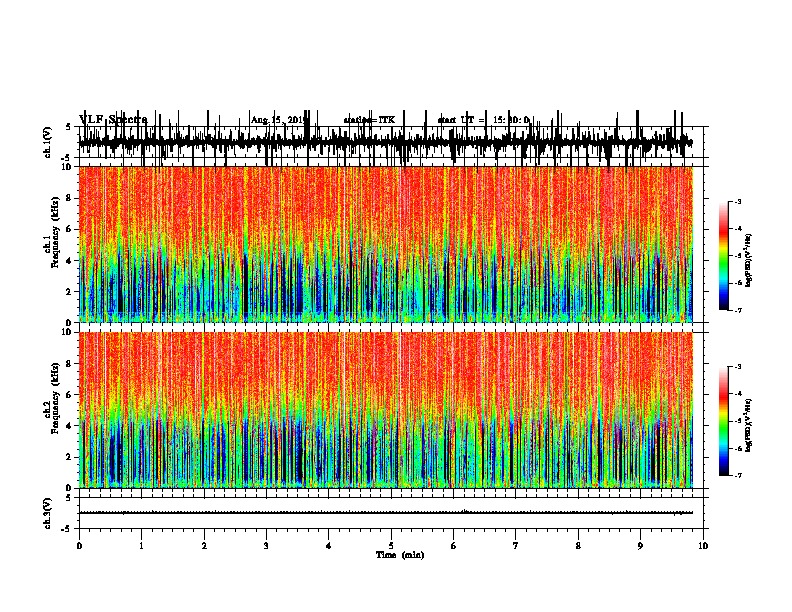
Task: Click time axis tick label "9"
Action: pyautogui.click(x=640, y=546)
